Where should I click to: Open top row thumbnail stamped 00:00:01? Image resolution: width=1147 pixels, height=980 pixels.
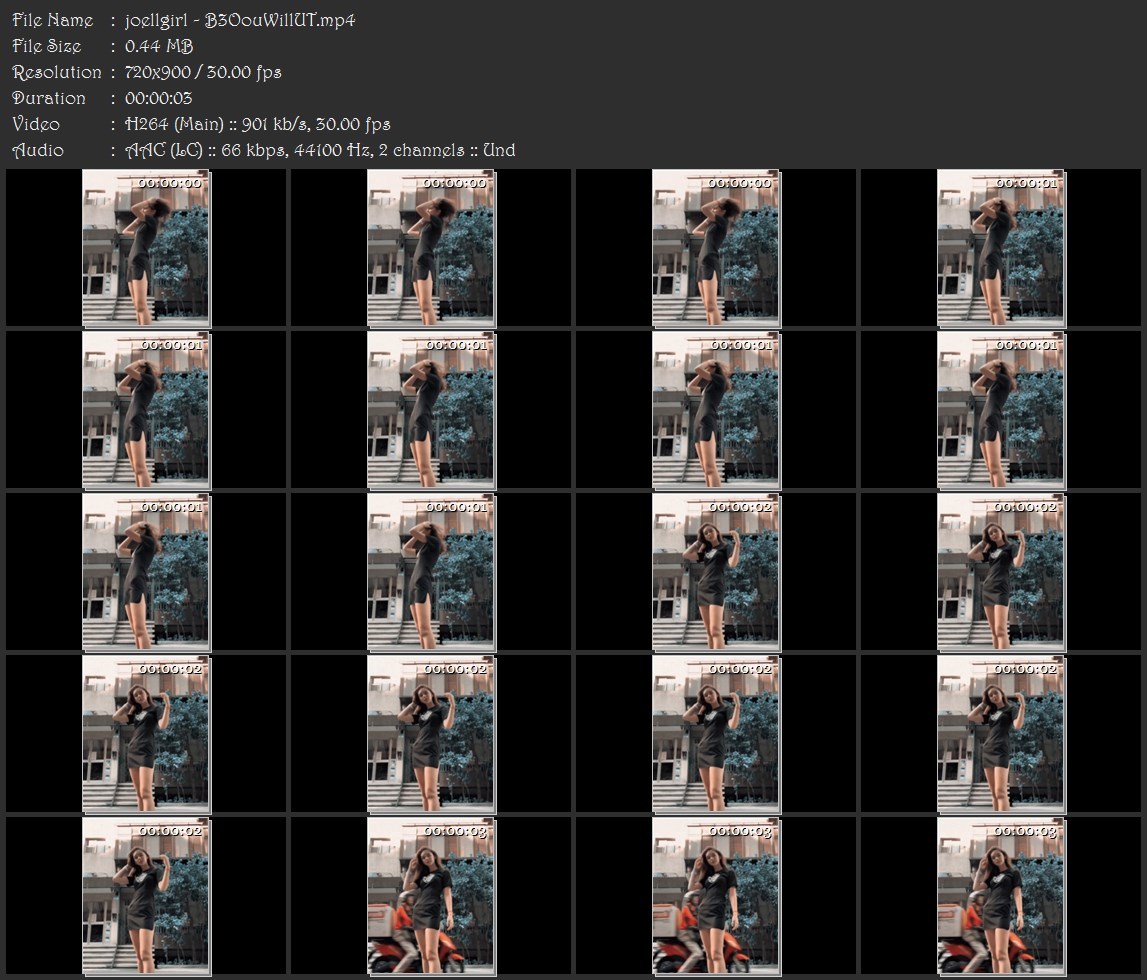point(1001,248)
